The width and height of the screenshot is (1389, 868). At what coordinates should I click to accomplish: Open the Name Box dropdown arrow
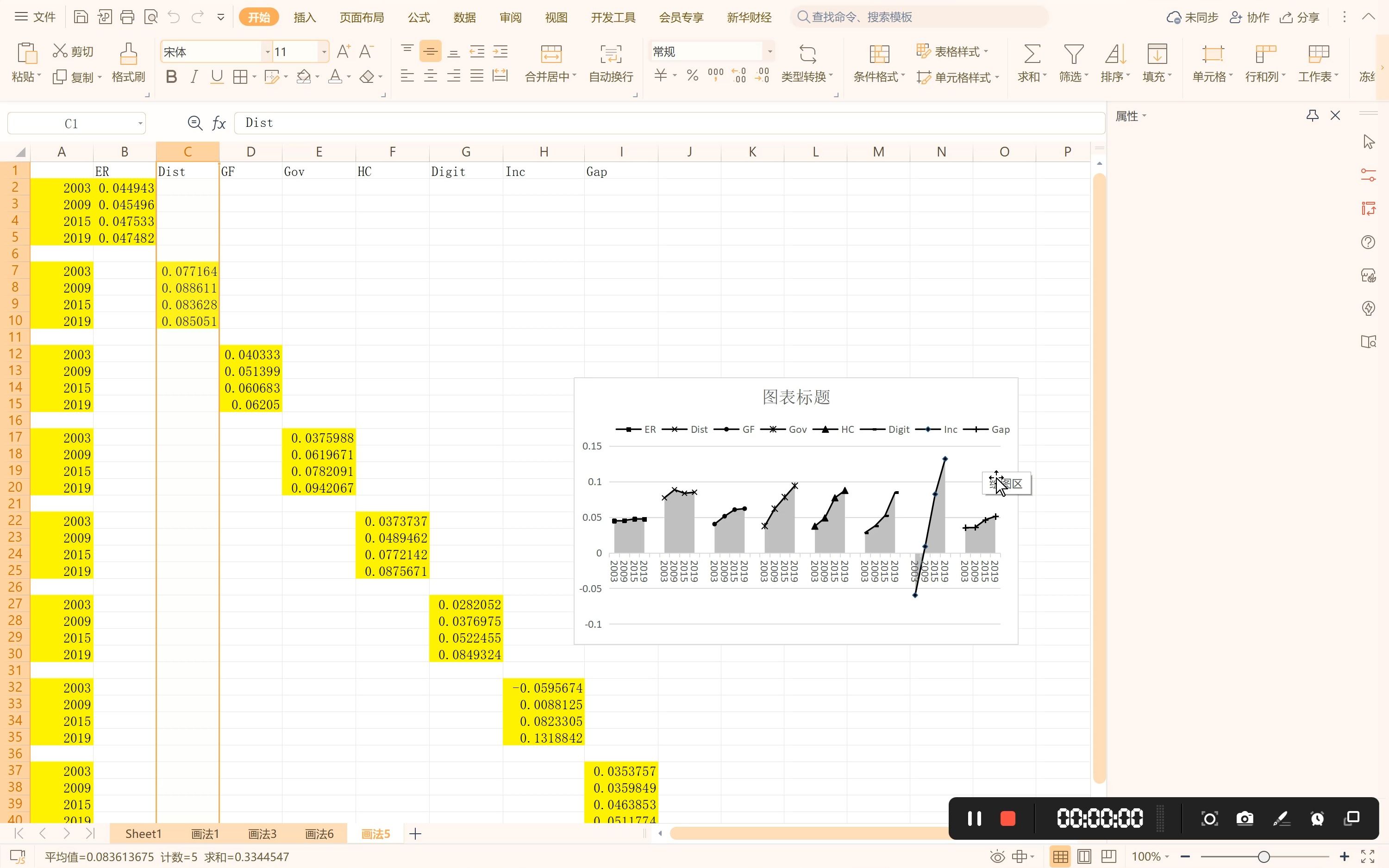point(139,124)
